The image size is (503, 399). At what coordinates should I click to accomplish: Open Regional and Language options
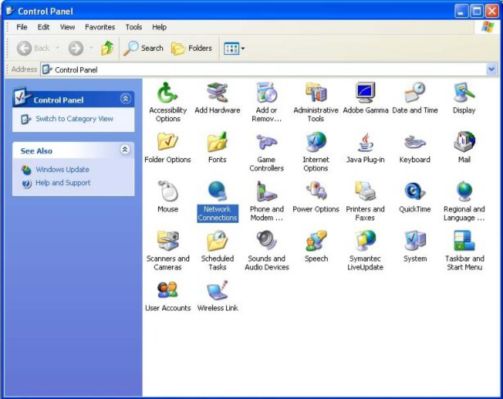[x=464, y=201]
